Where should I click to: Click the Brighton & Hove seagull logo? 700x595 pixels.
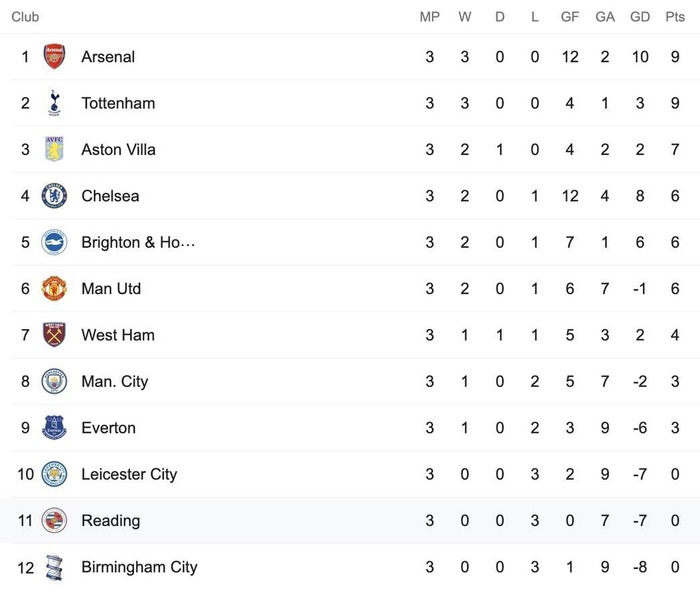click(x=54, y=242)
